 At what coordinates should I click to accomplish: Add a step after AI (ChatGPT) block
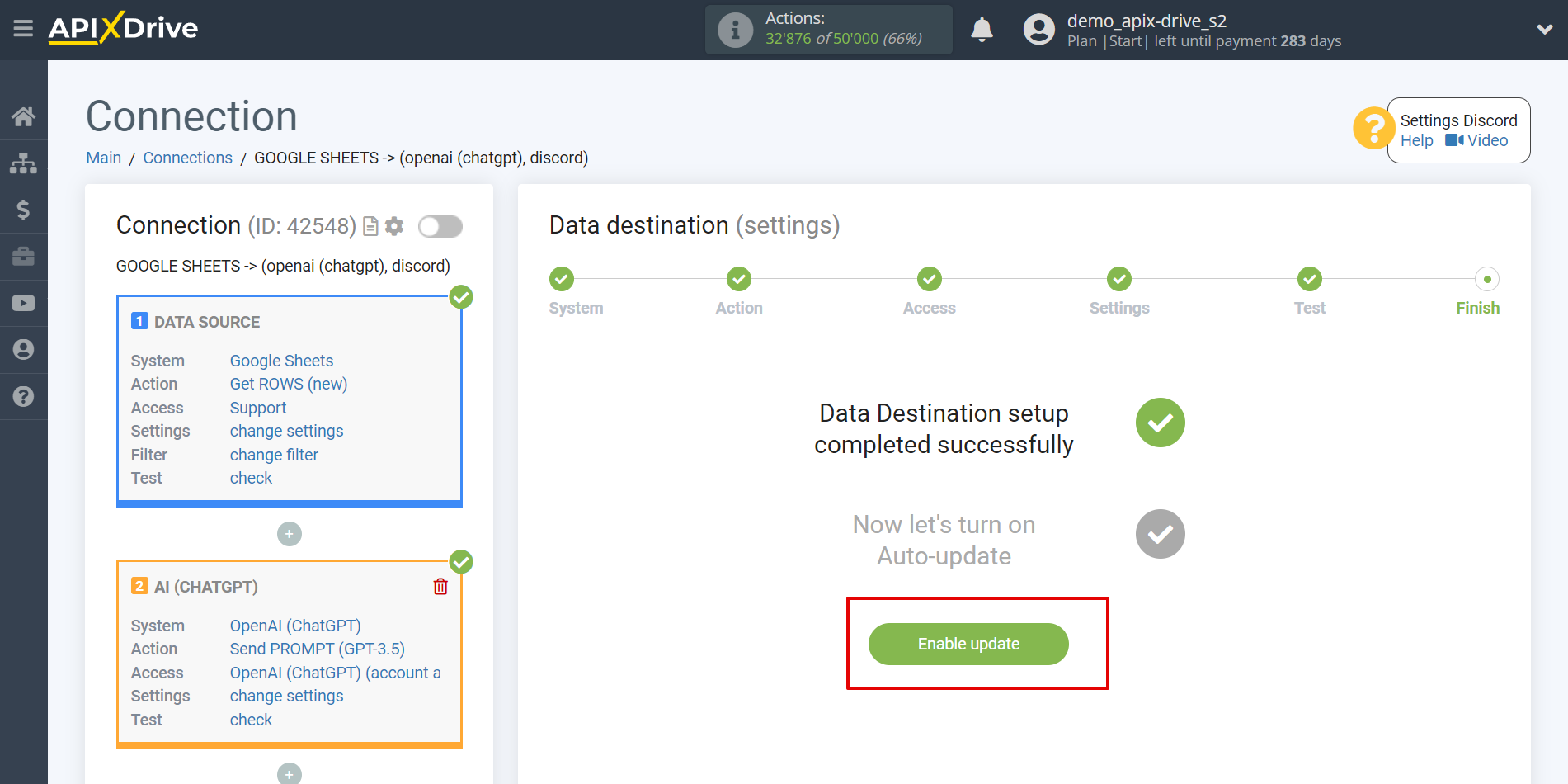click(x=290, y=774)
